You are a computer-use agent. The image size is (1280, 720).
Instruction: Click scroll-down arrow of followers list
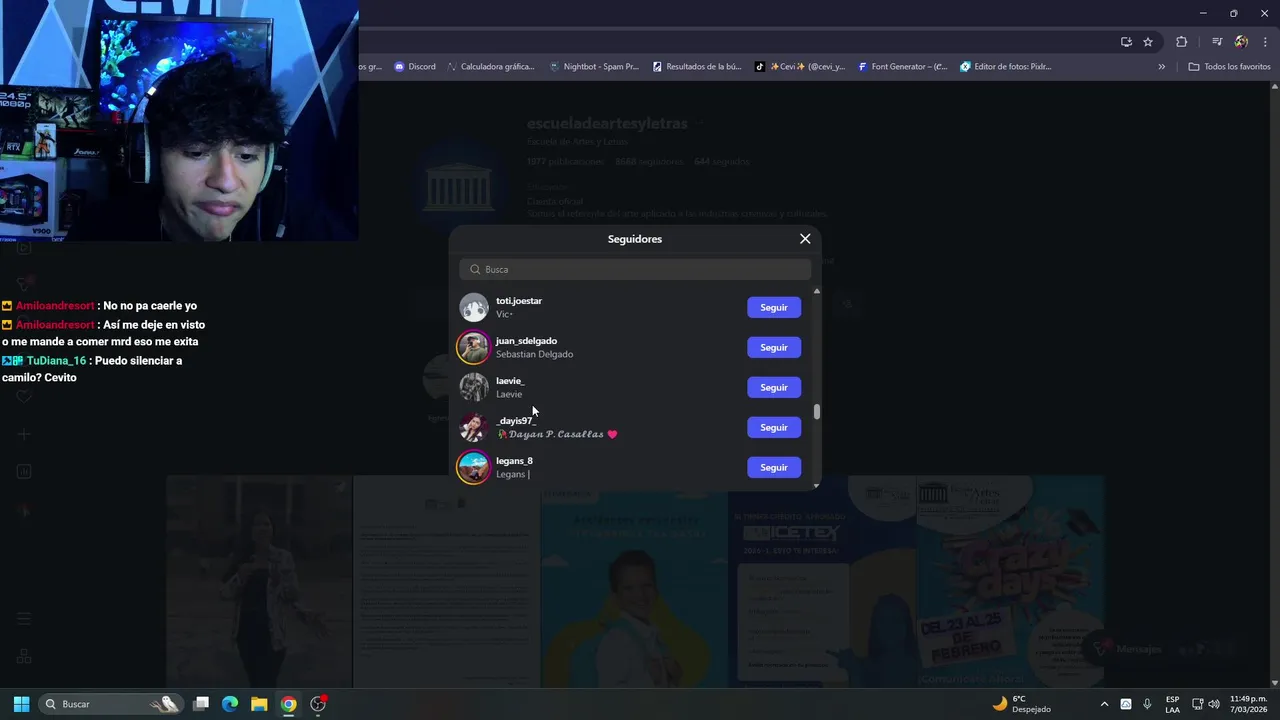[x=817, y=485]
